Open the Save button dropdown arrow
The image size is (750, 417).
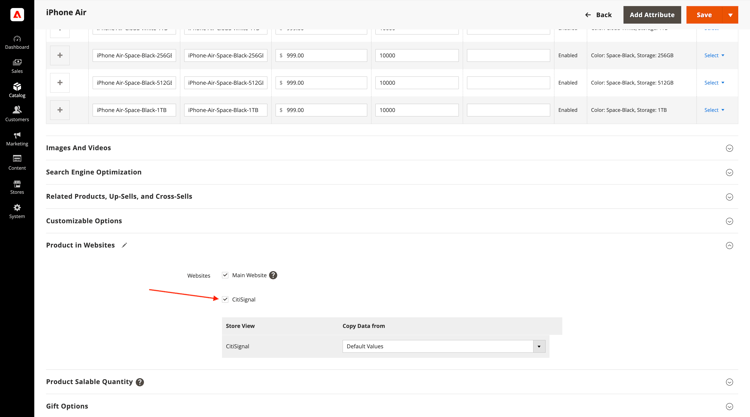730,15
